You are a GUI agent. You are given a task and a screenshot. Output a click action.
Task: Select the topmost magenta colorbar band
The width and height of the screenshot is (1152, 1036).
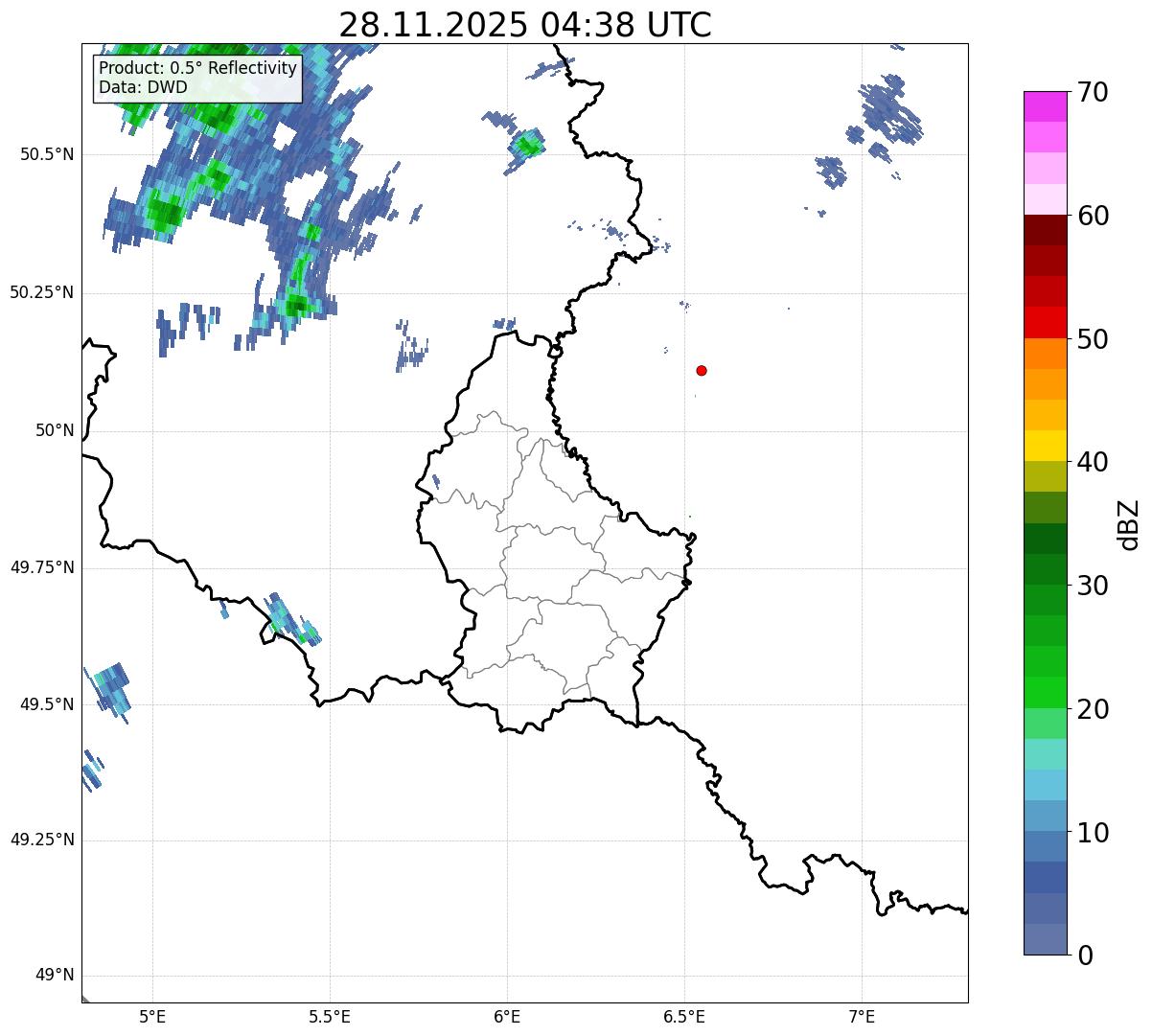coord(1045,106)
